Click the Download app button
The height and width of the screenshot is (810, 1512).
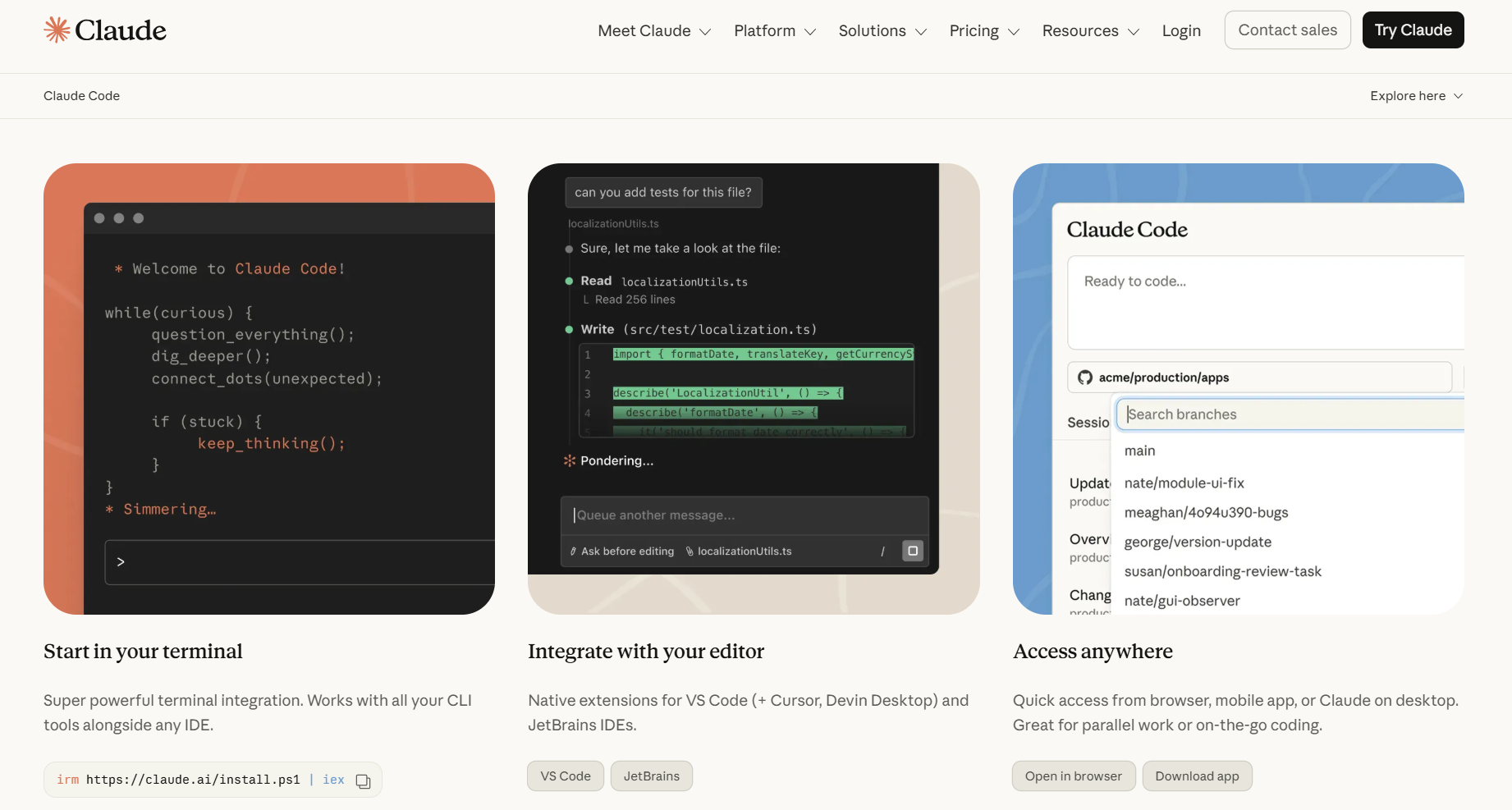pos(1197,776)
